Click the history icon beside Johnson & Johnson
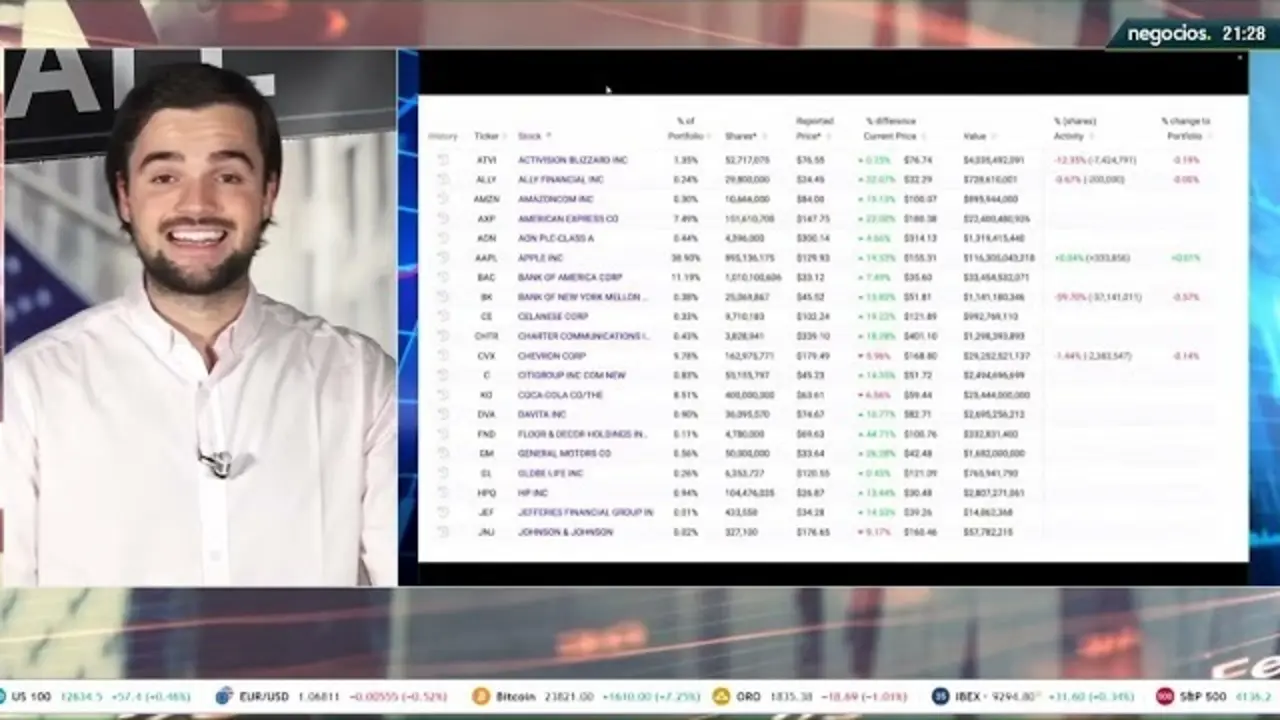Viewport: 1280px width, 720px height. [x=443, y=532]
